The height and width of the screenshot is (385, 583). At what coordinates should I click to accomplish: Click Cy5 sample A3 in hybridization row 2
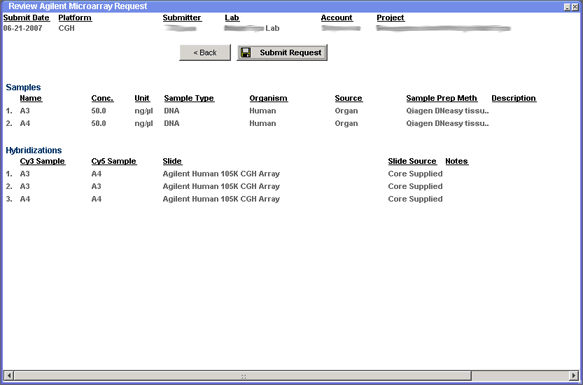coord(96,186)
